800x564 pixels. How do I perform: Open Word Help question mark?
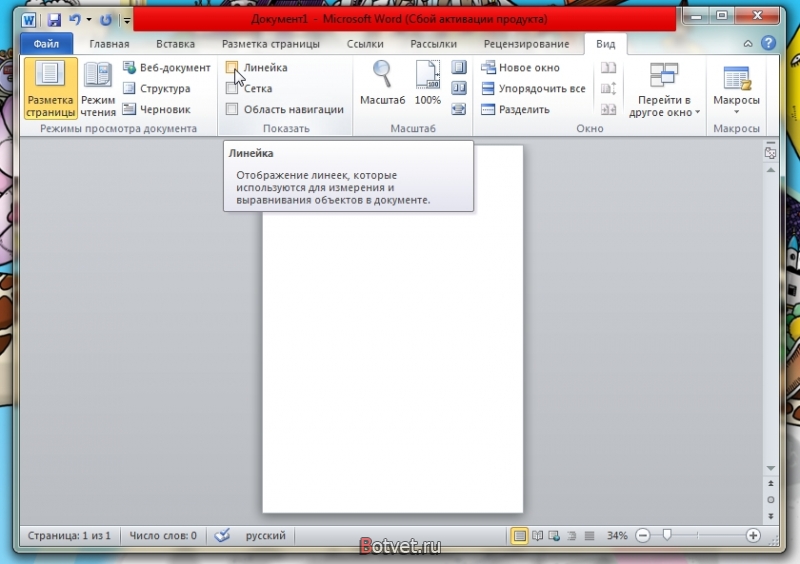pyautogui.click(x=768, y=43)
